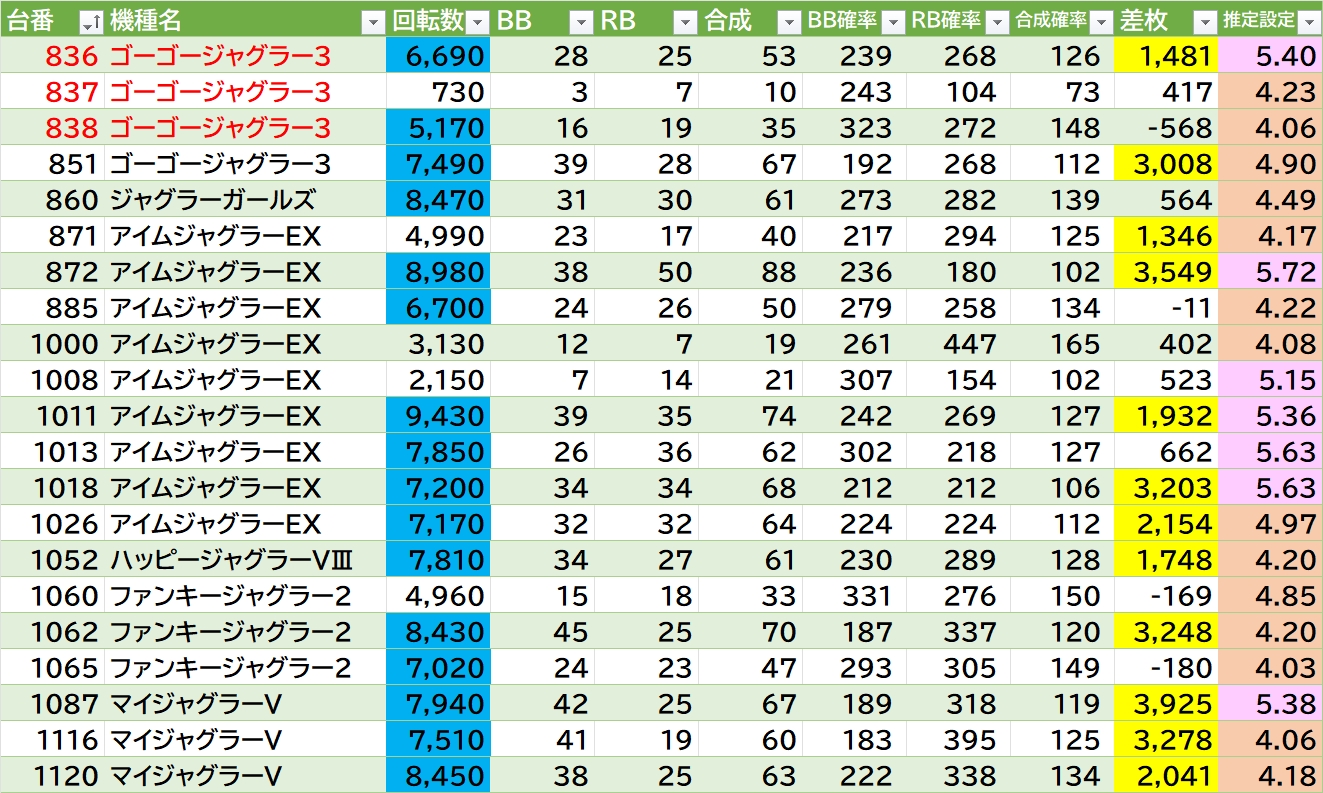
Task: Select 台番 cell 1000
Action: pyautogui.click(x=52, y=344)
